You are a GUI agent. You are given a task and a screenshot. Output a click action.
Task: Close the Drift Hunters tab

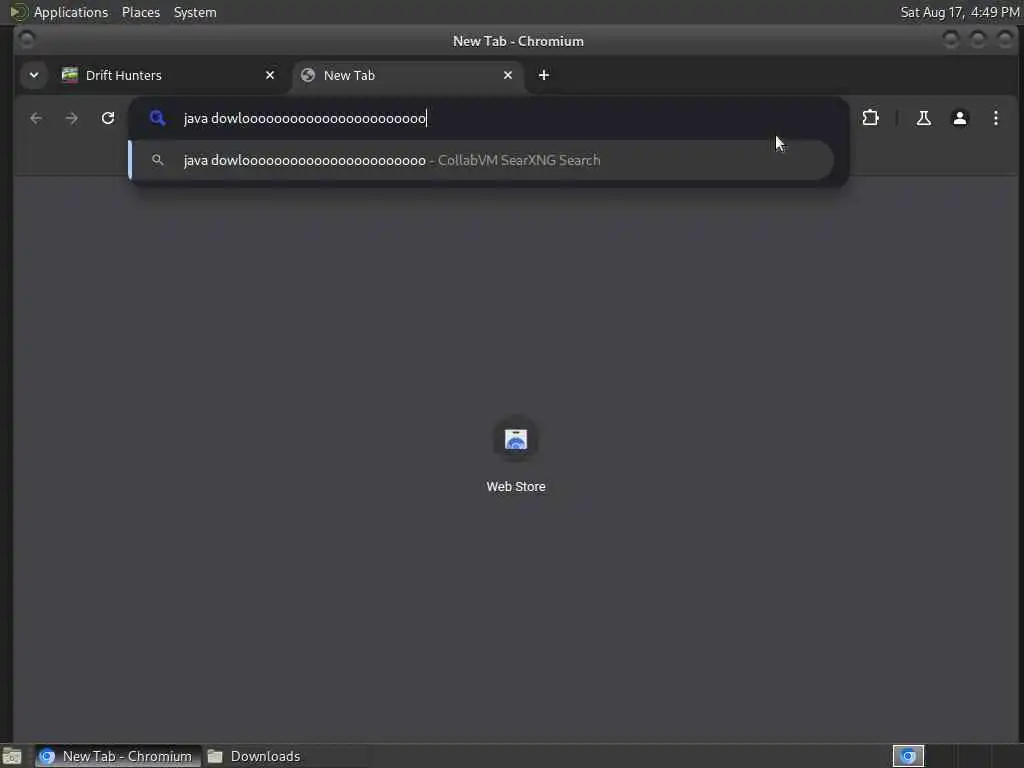click(x=270, y=75)
